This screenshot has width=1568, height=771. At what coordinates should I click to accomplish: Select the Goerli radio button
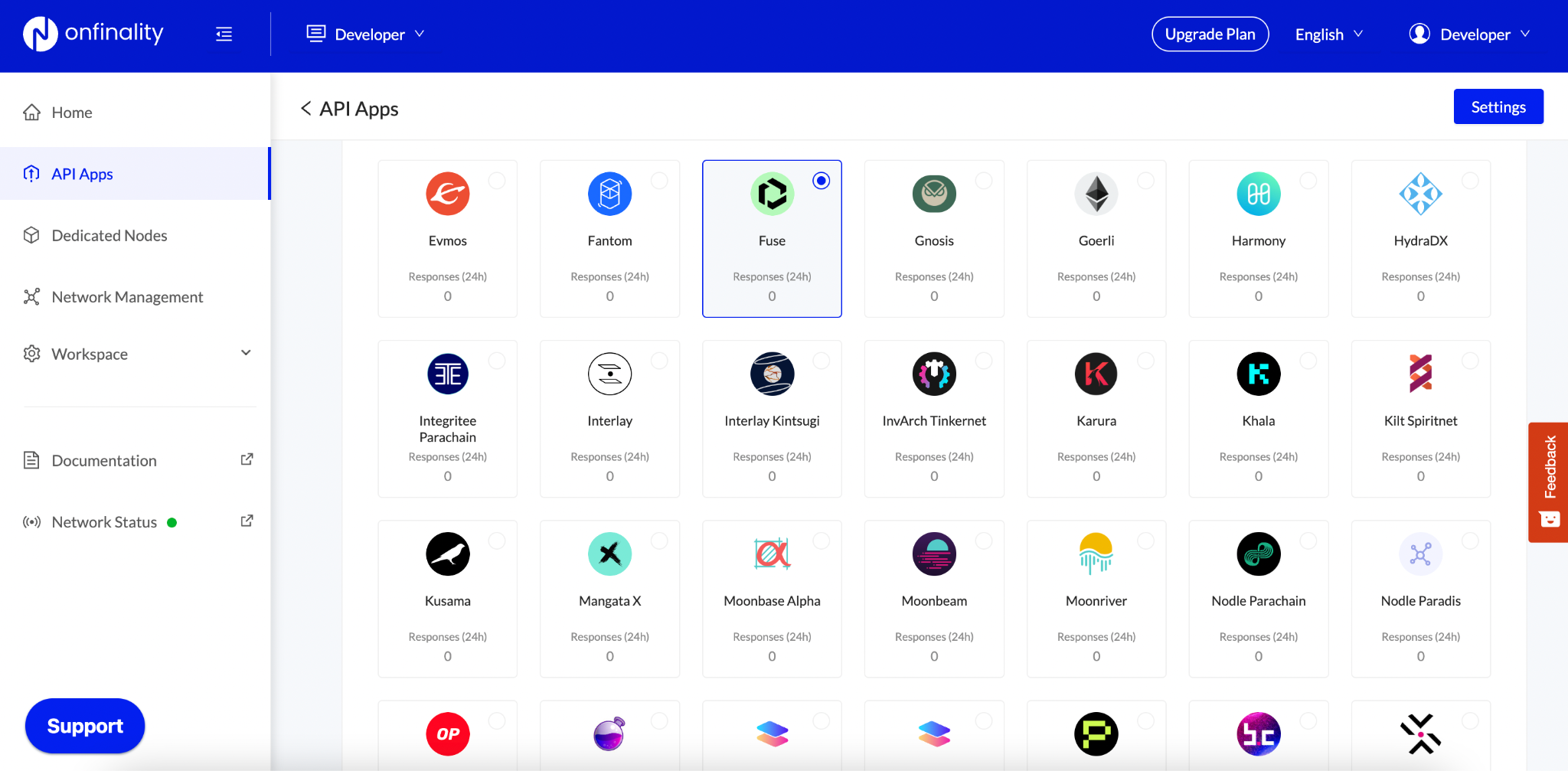(1146, 181)
